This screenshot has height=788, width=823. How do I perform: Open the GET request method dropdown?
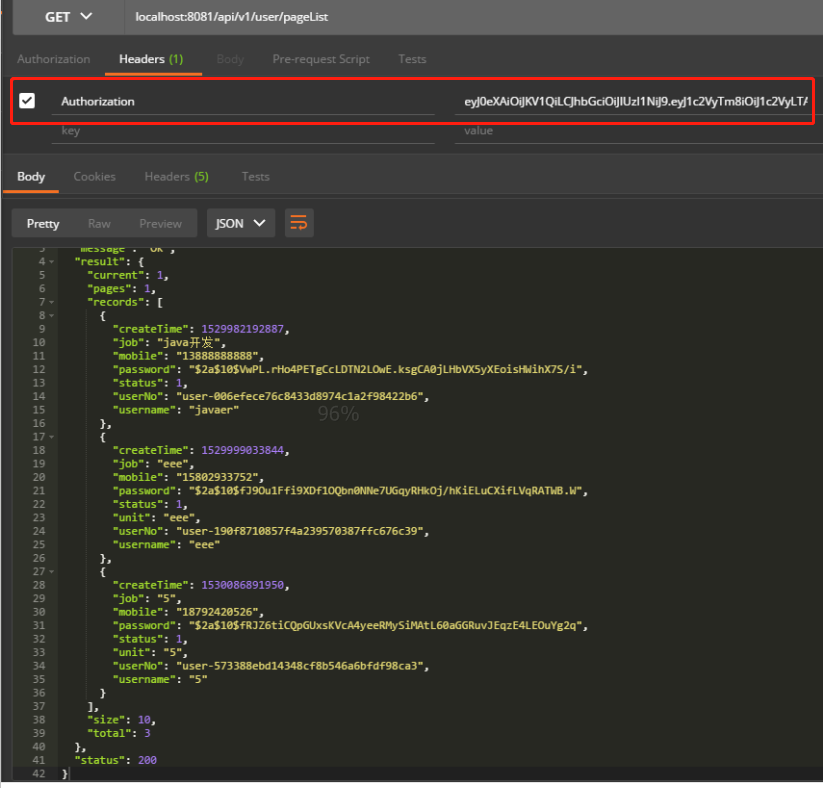coord(67,16)
